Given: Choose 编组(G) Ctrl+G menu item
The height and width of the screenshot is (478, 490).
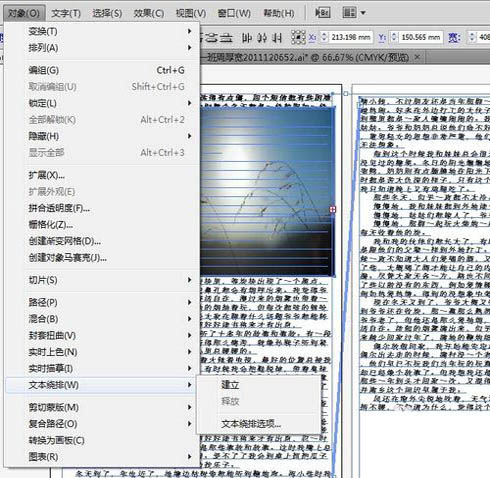Looking at the screenshot, I should [x=101, y=70].
